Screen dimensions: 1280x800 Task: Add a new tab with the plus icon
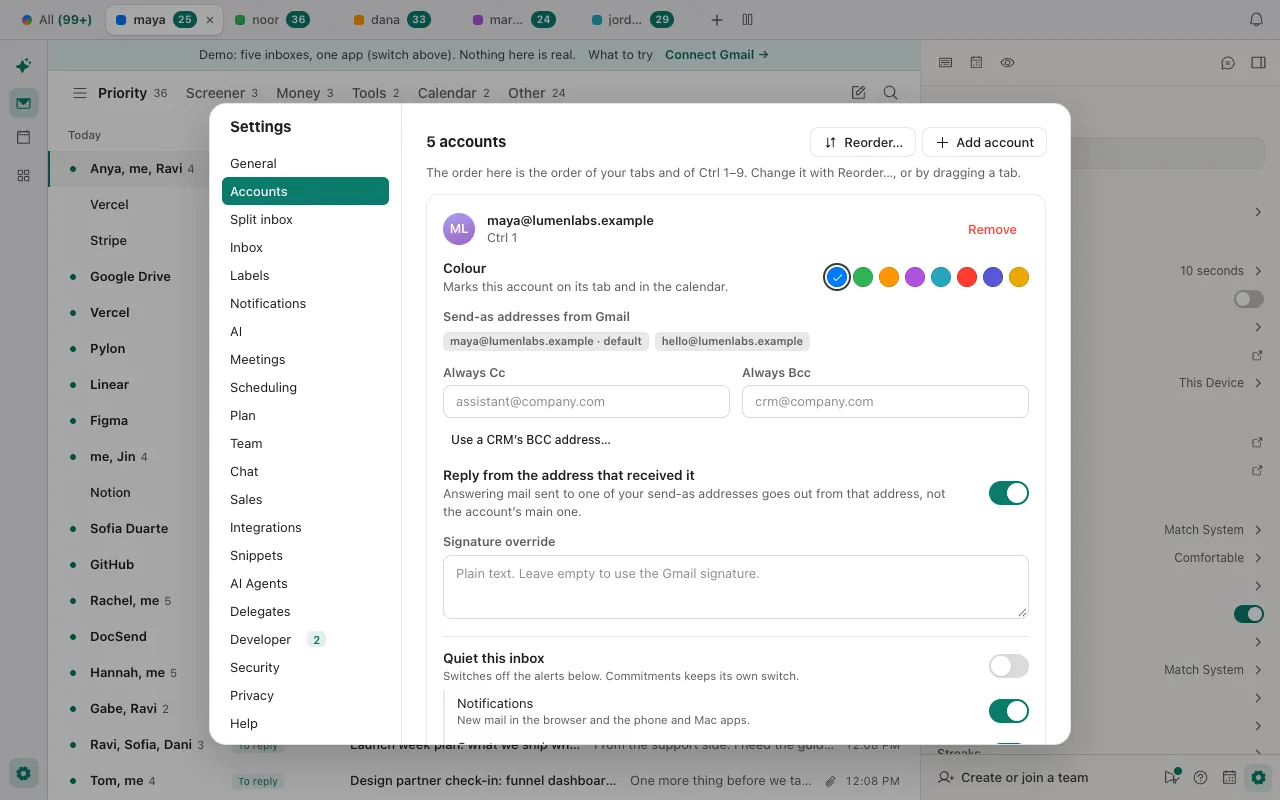pos(717,20)
